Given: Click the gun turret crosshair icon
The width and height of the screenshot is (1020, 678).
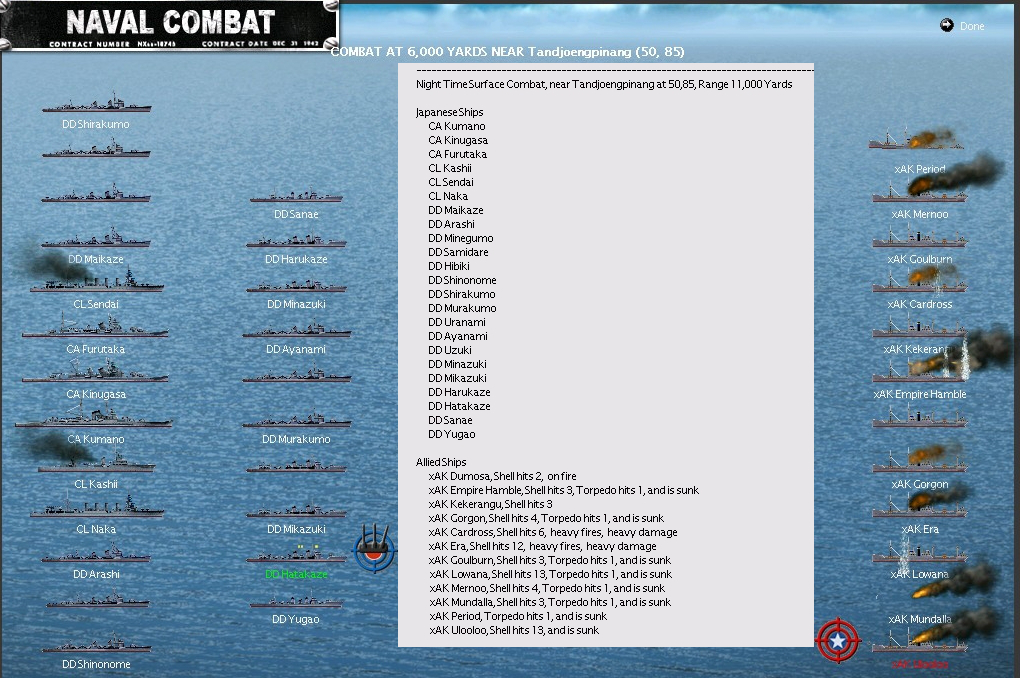Looking at the screenshot, I should 374,549.
